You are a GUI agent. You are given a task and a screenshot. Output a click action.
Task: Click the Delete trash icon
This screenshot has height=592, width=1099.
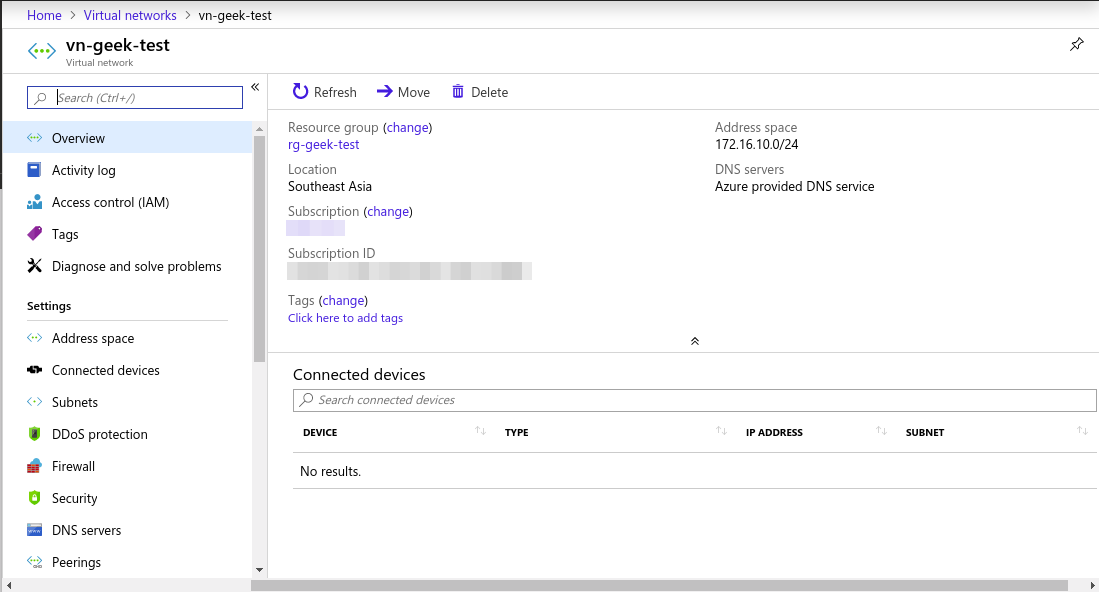point(458,91)
